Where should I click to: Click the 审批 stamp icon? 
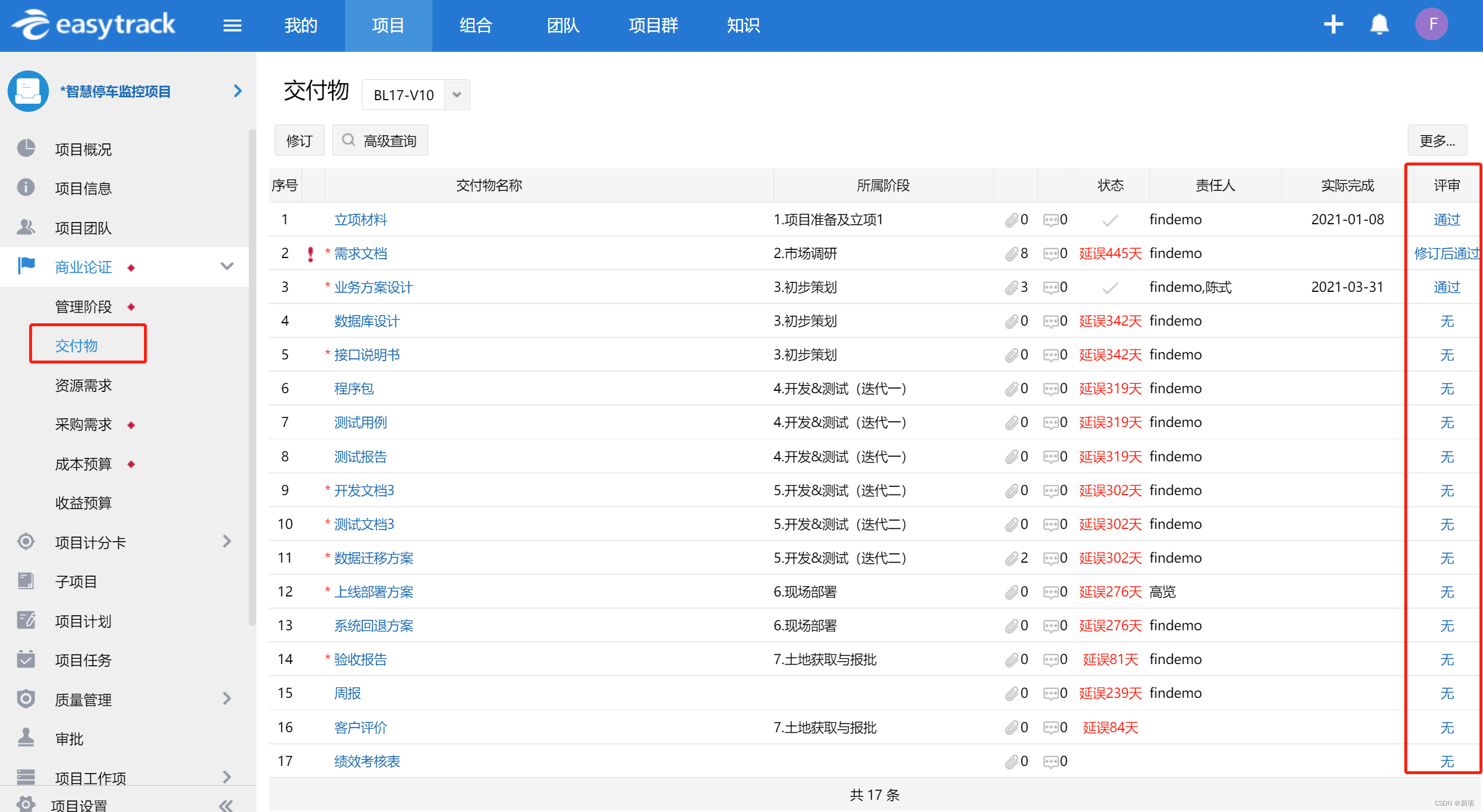pyautogui.click(x=26, y=738)
